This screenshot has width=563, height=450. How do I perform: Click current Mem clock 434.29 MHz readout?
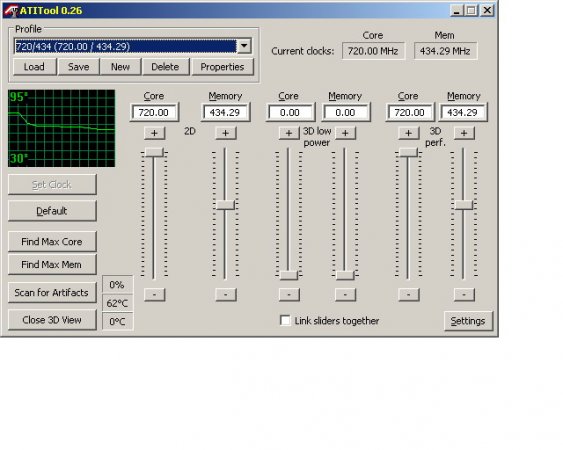(445, 51)
